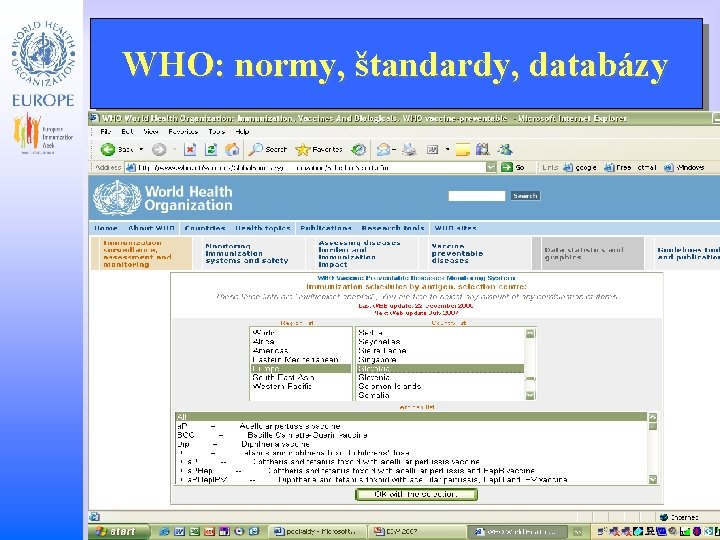Open the Favorites menu
720x540 pixels.
click(x=183, y=131)
